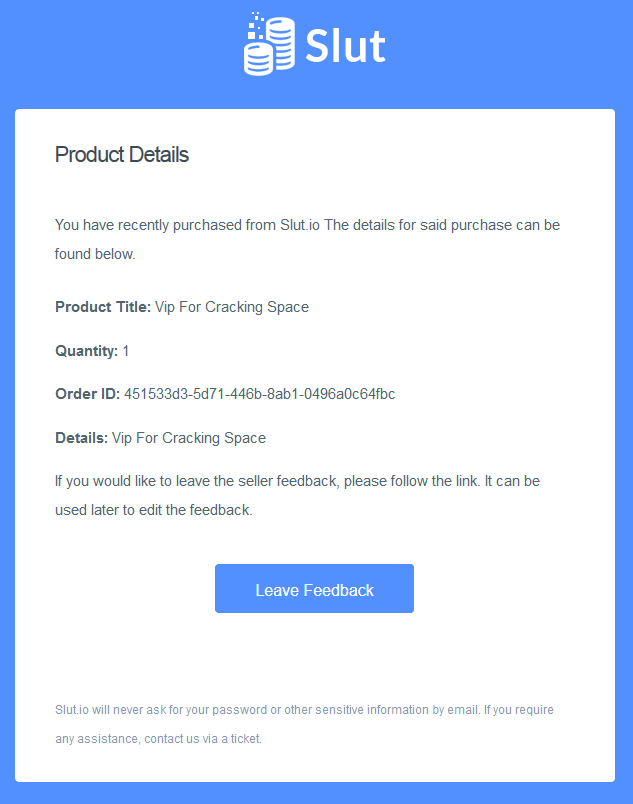Image resolution: width=633 pixels, height=804 pixels.
Task: Click the Product Title value text
Action: 232,307
